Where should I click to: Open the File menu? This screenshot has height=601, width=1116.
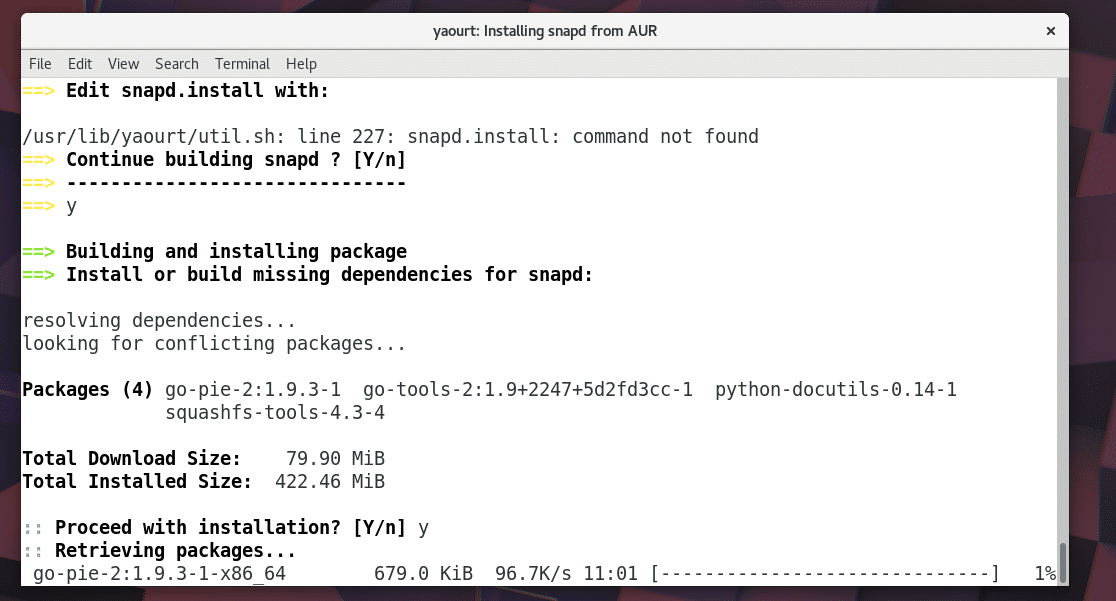pyautogui.click(x=40, y=63)
